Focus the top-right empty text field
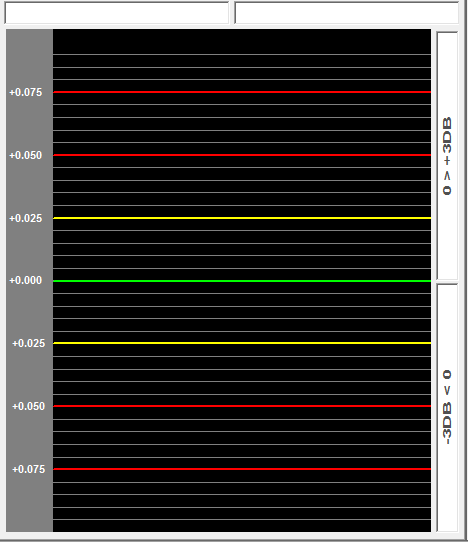This screenshot has height=542, width=468. coord(347,13)
